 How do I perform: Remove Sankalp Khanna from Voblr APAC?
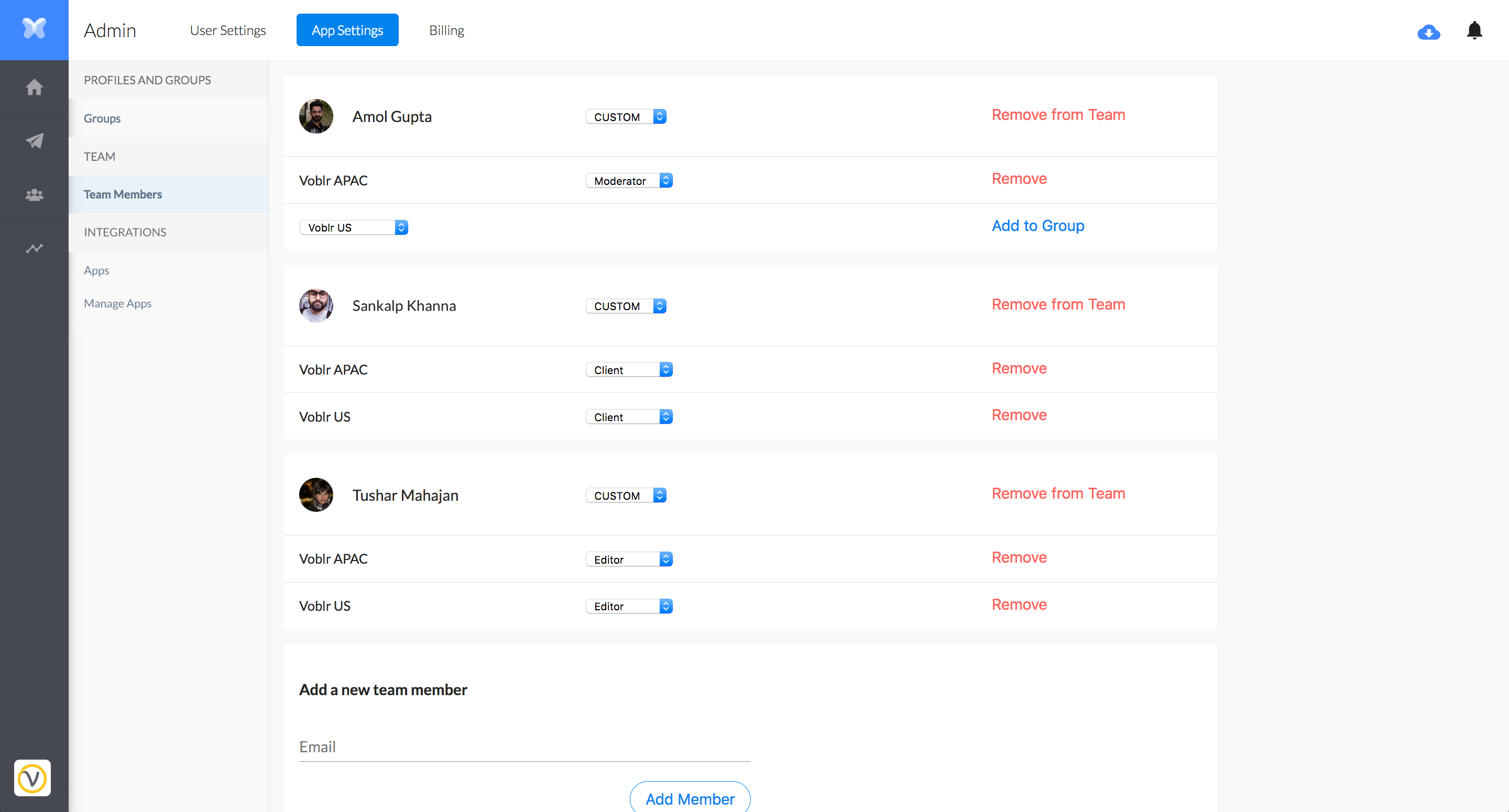click(1019, 368)
